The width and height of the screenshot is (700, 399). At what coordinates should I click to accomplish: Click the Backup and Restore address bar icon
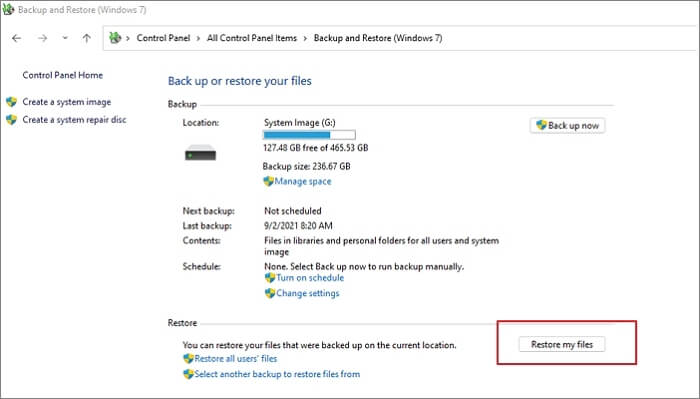coord(115,38)
